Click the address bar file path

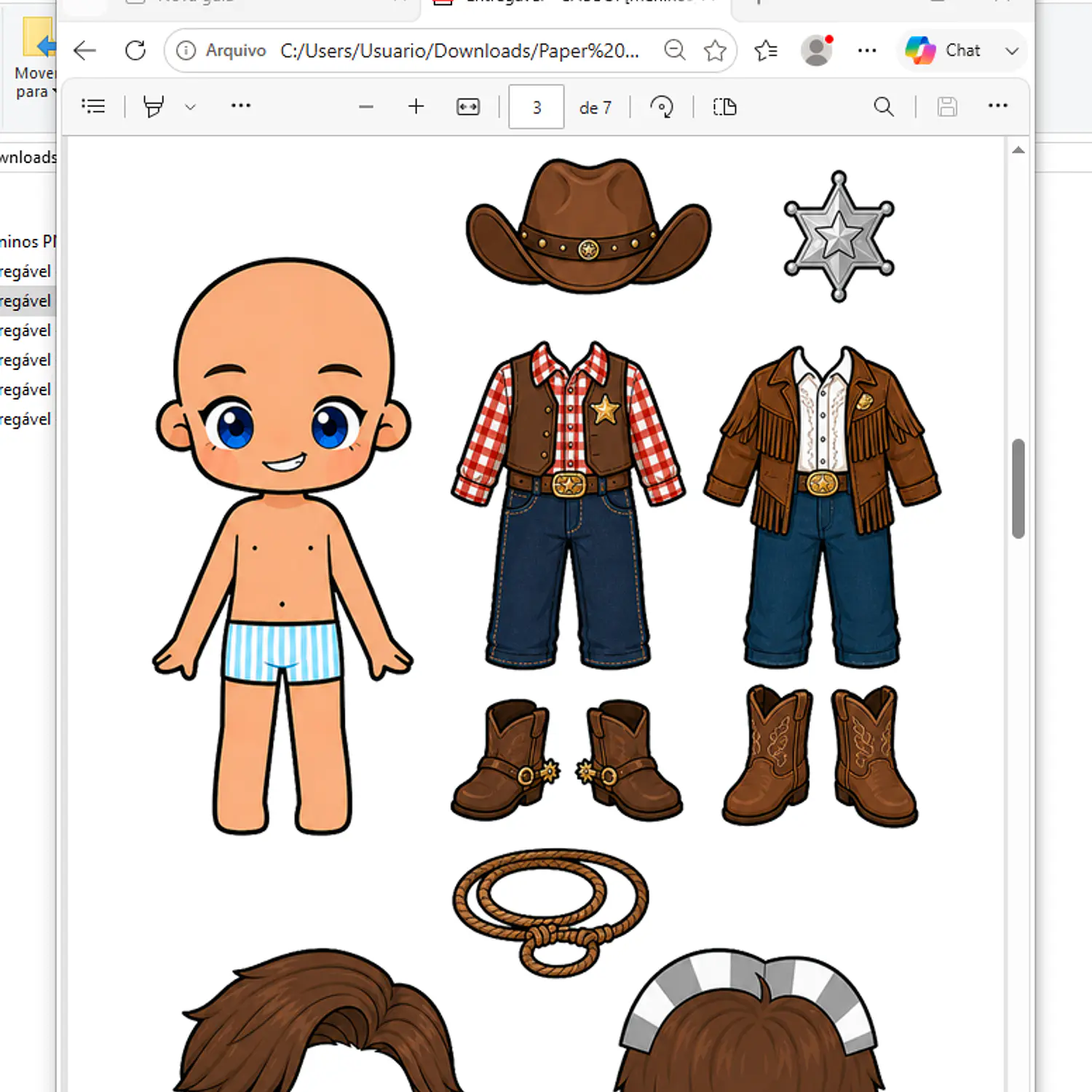(x=459, y=51)
